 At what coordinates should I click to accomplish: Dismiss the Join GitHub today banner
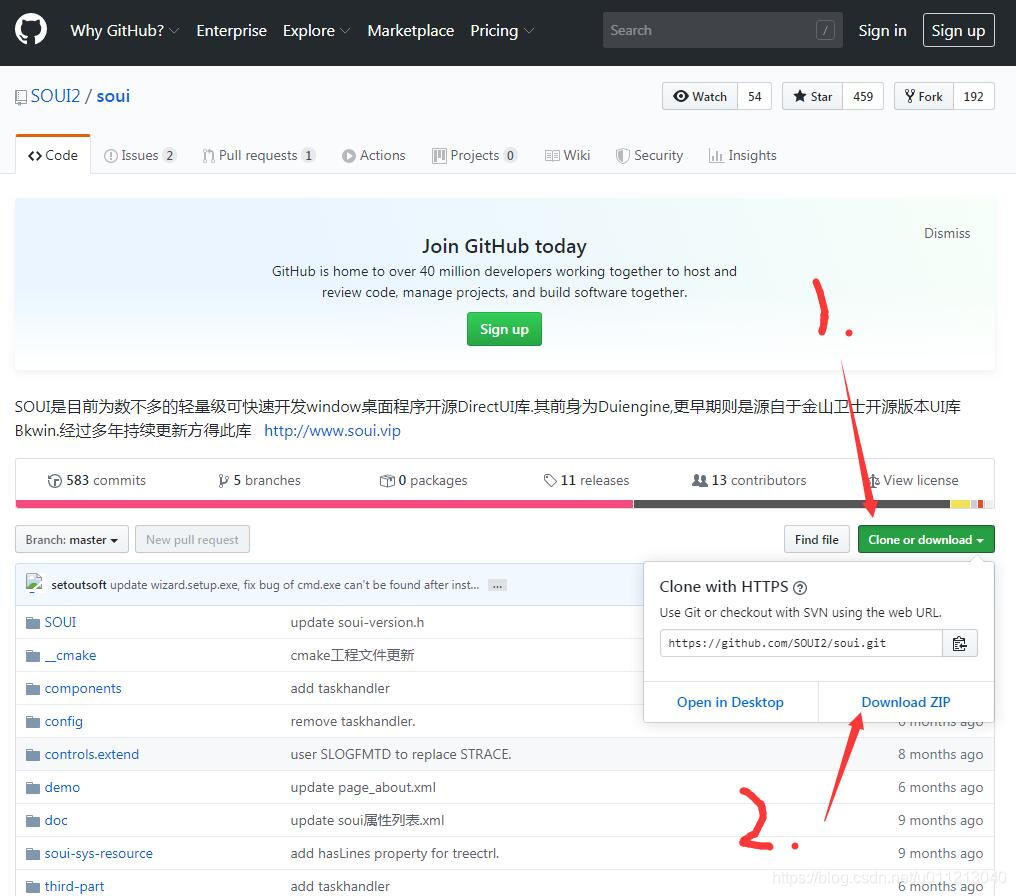tap(946, 233)
